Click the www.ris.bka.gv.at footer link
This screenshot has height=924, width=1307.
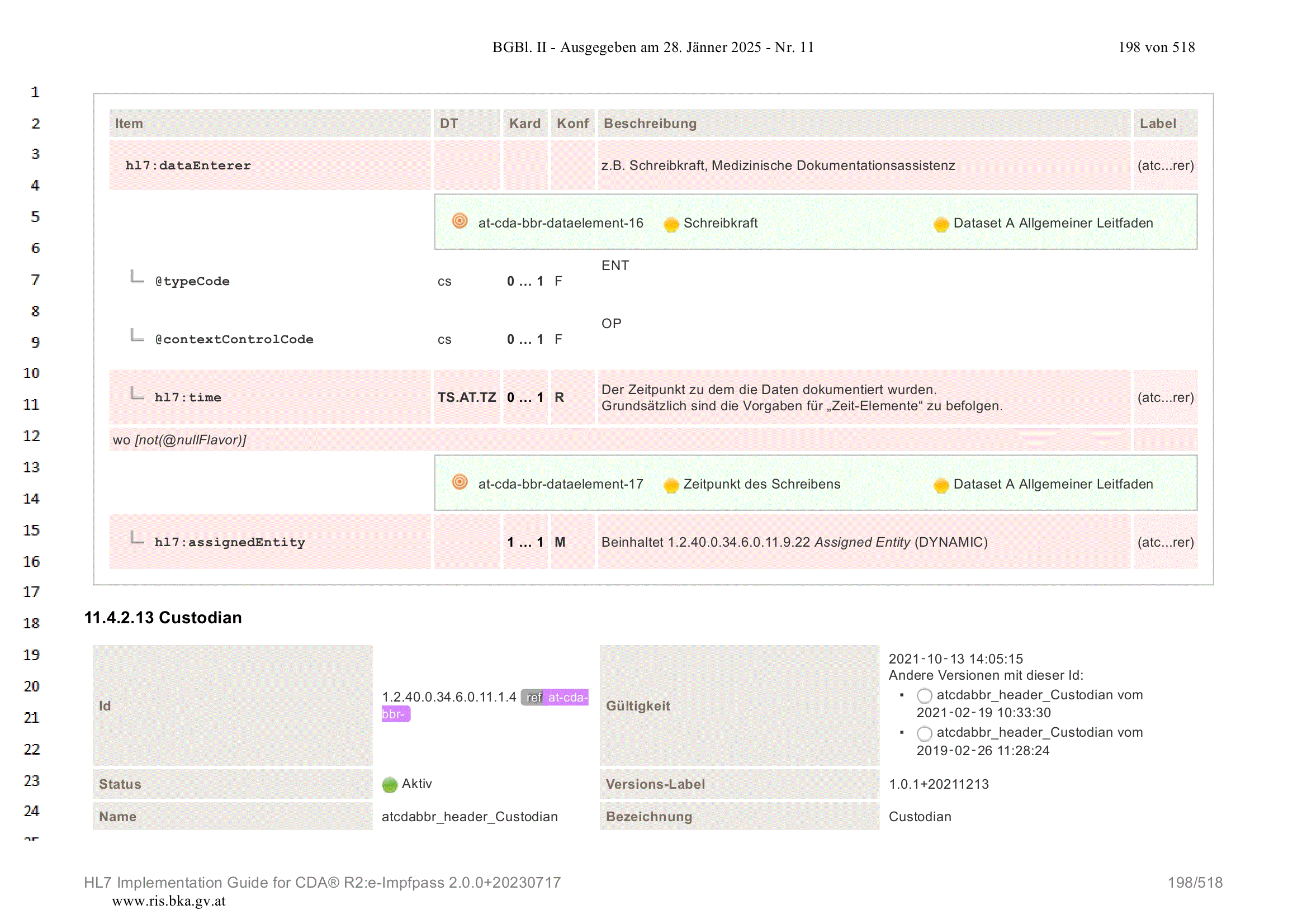(x=168, y=901)
